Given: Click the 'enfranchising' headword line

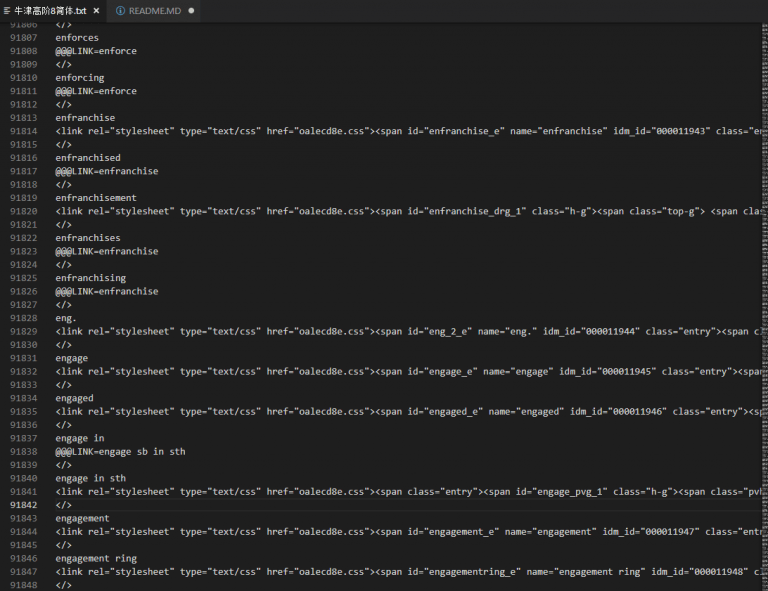Looking at the screenshot, I should pos(90,278).
